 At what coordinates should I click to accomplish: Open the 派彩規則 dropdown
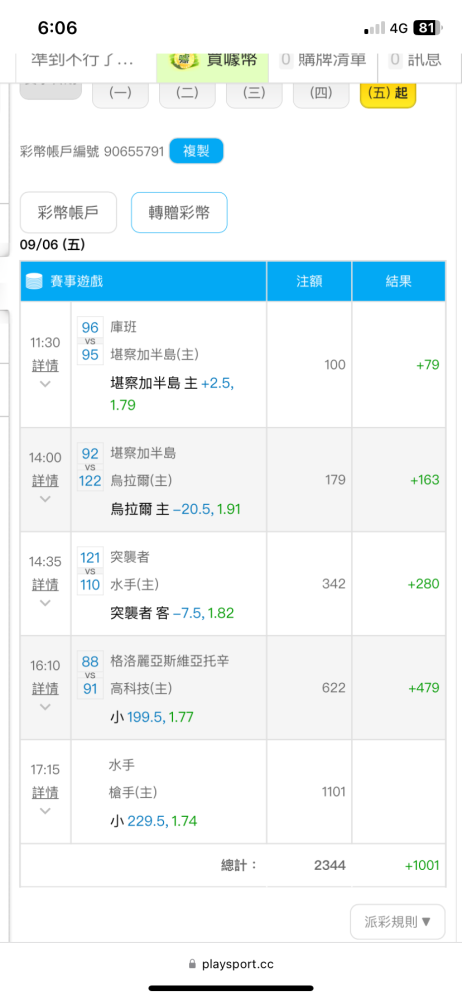click(x=398, y=922)
